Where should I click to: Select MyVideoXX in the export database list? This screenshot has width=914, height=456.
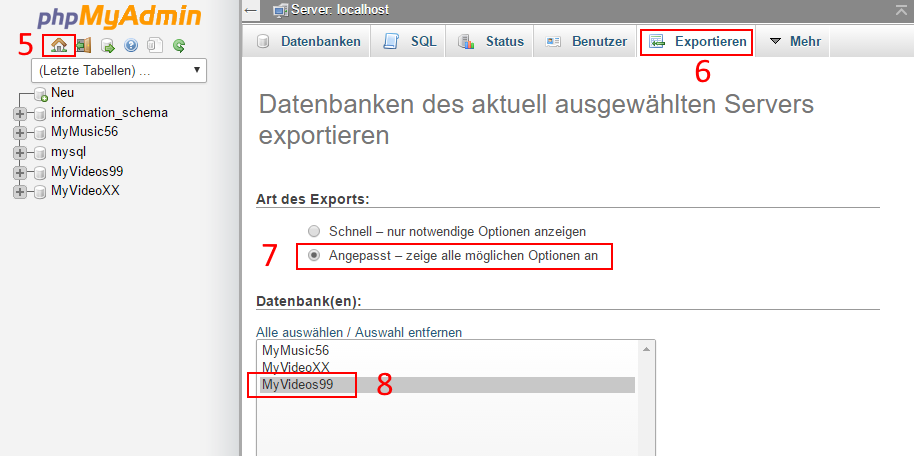pyautogui.click(x=448, y=368)
